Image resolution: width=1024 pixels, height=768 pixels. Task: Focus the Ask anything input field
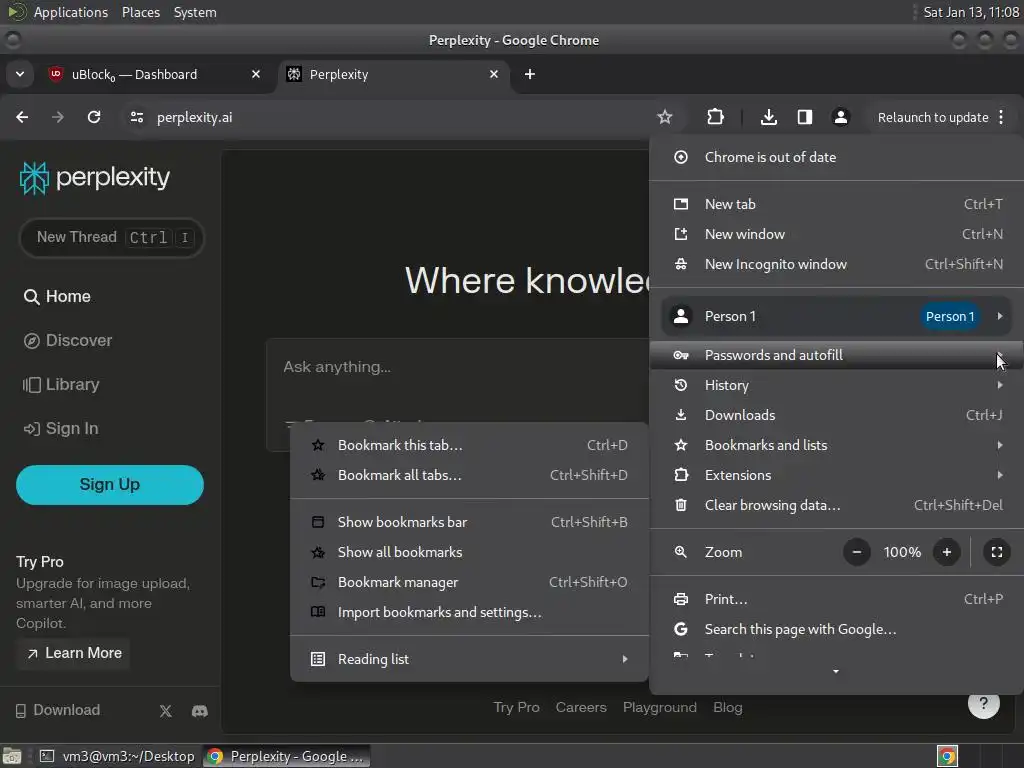[457, 367]
